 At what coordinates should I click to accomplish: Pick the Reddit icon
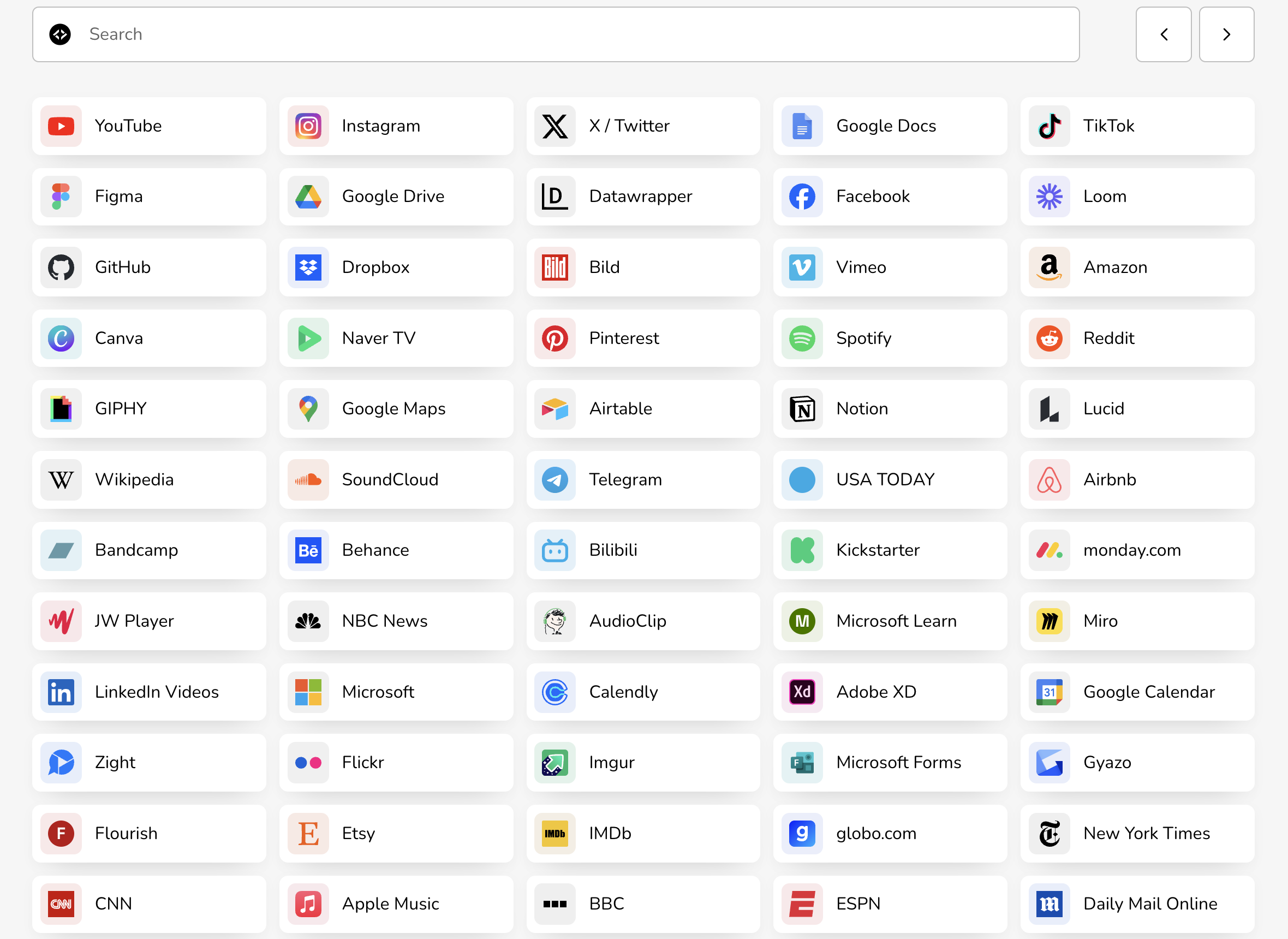pyautogui.click(x=1049, y=338)
